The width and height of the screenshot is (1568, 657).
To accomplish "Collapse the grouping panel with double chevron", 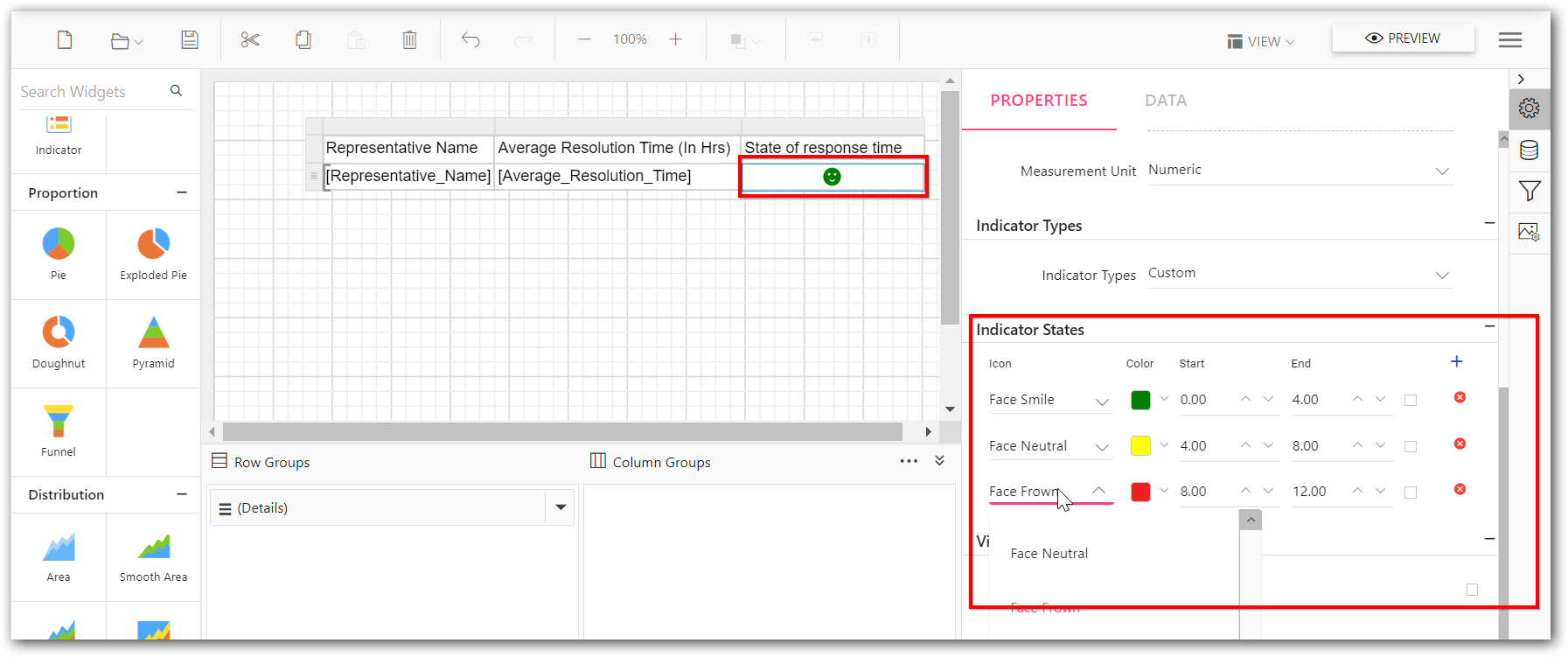I will tap(939, 460).
